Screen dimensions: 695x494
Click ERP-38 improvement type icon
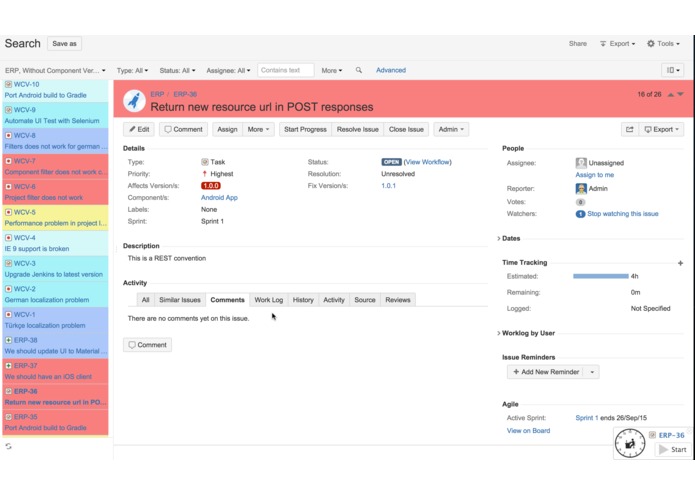click(x=8, y=340)
